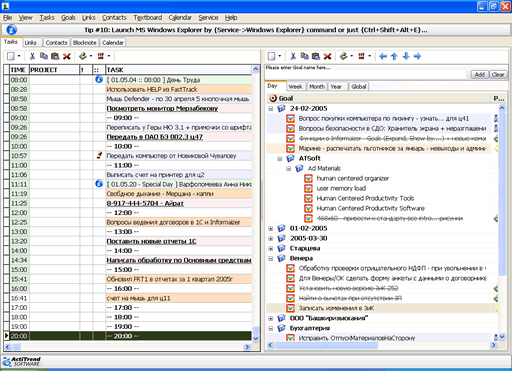Click the new goal page icon

pyautogui.click(x=272, y=56)
